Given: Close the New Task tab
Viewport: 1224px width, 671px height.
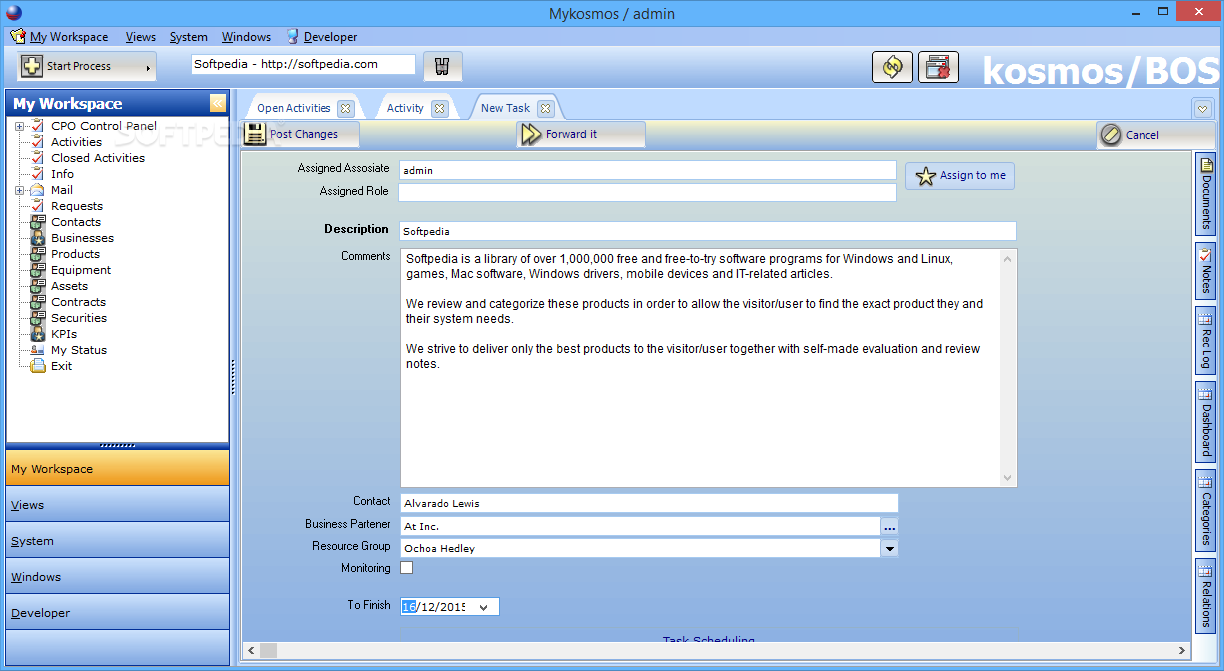Looking at the screenshot, I should tap(545, 108).
